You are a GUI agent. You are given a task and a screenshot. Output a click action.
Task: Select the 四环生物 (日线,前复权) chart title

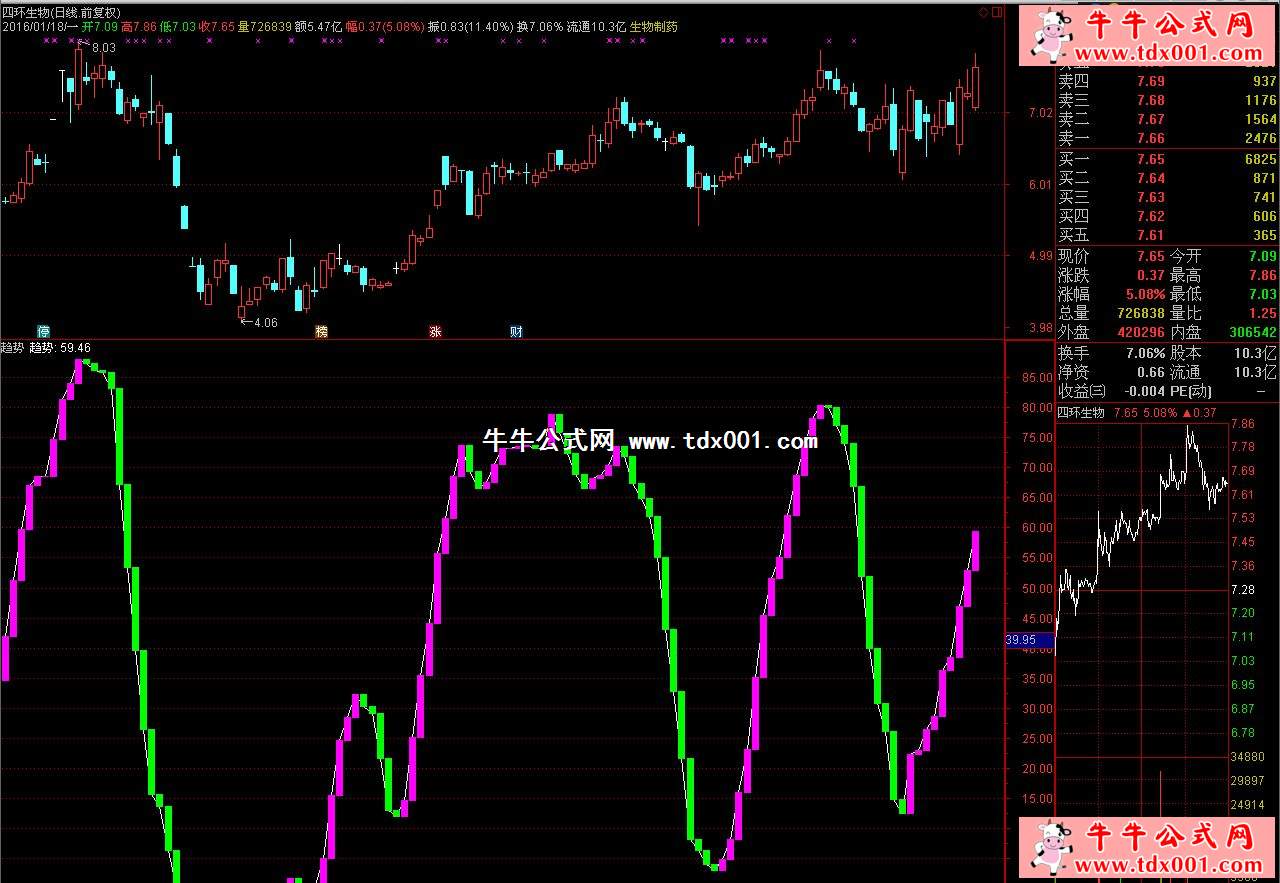69,12
